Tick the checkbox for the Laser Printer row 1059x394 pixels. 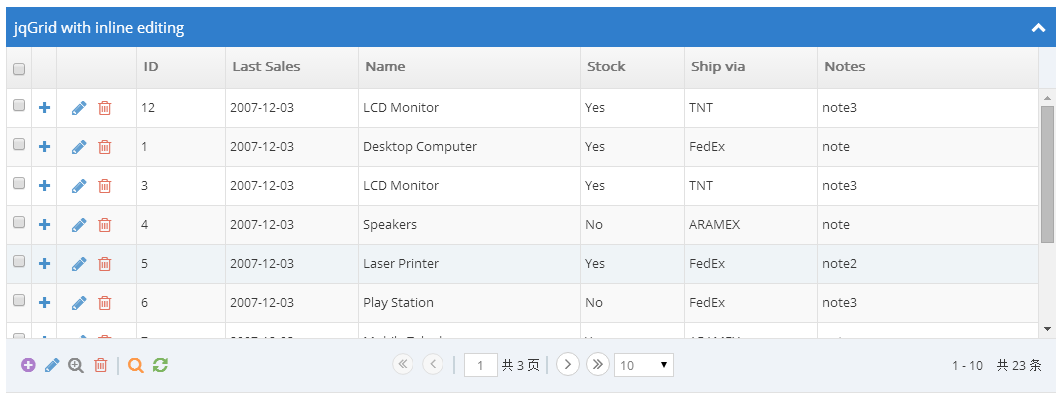(19, 261)
